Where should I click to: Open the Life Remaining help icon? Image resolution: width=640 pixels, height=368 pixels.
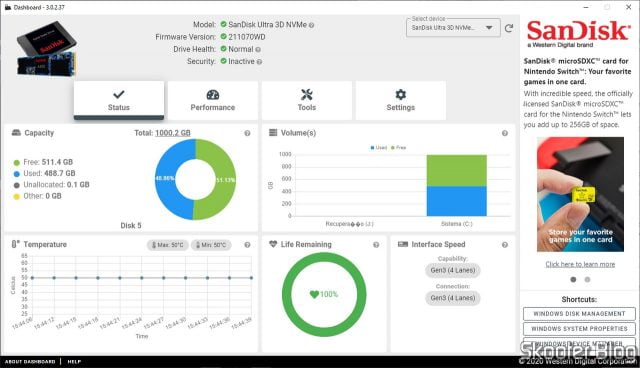tap(376, 245)
